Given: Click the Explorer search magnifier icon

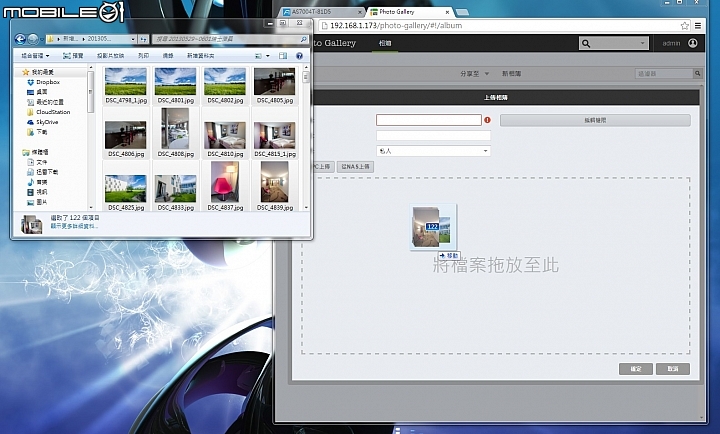Looking at the screenshot, I should [x=304, y=39].
